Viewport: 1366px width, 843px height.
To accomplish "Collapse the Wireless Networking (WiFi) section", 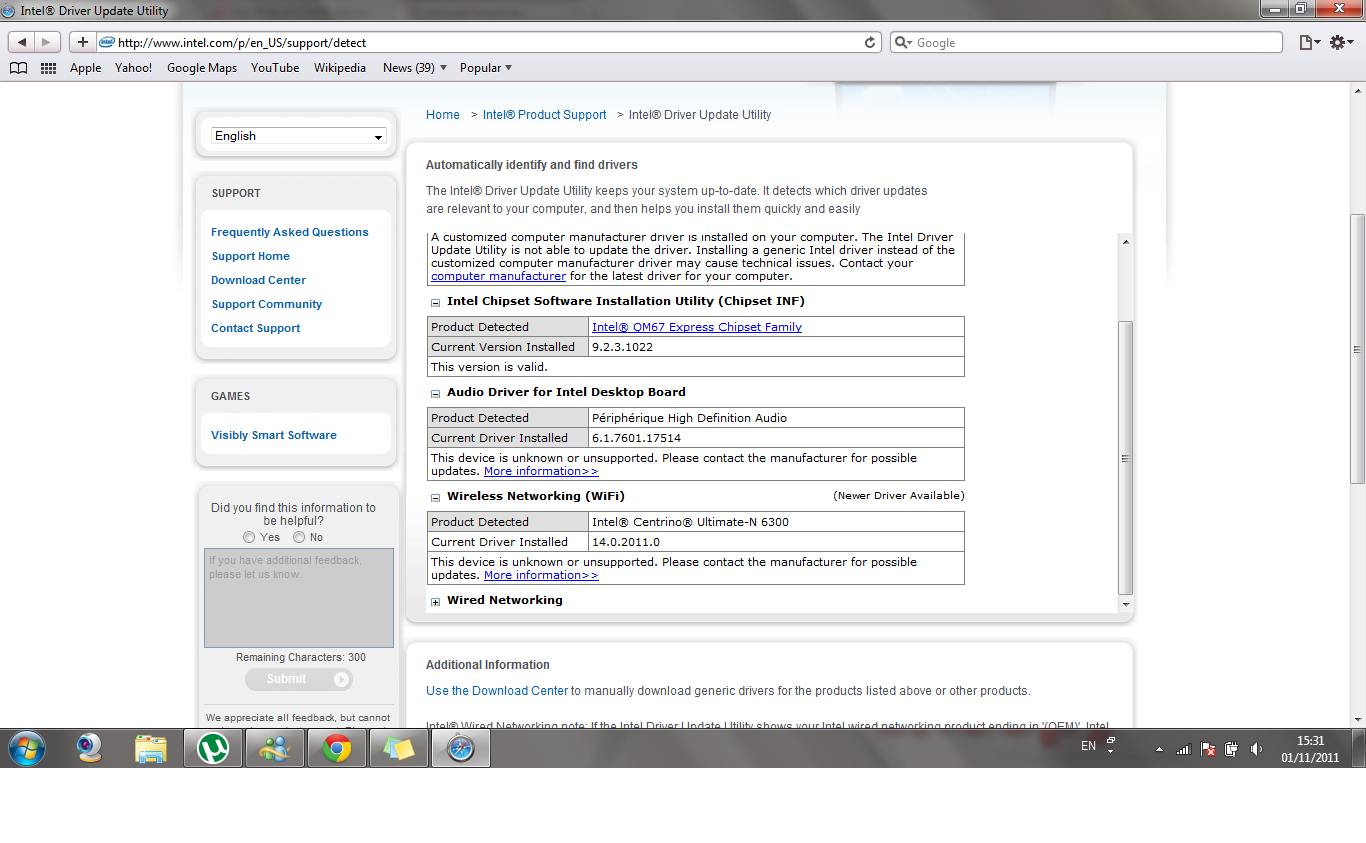I will coord(436,497).
